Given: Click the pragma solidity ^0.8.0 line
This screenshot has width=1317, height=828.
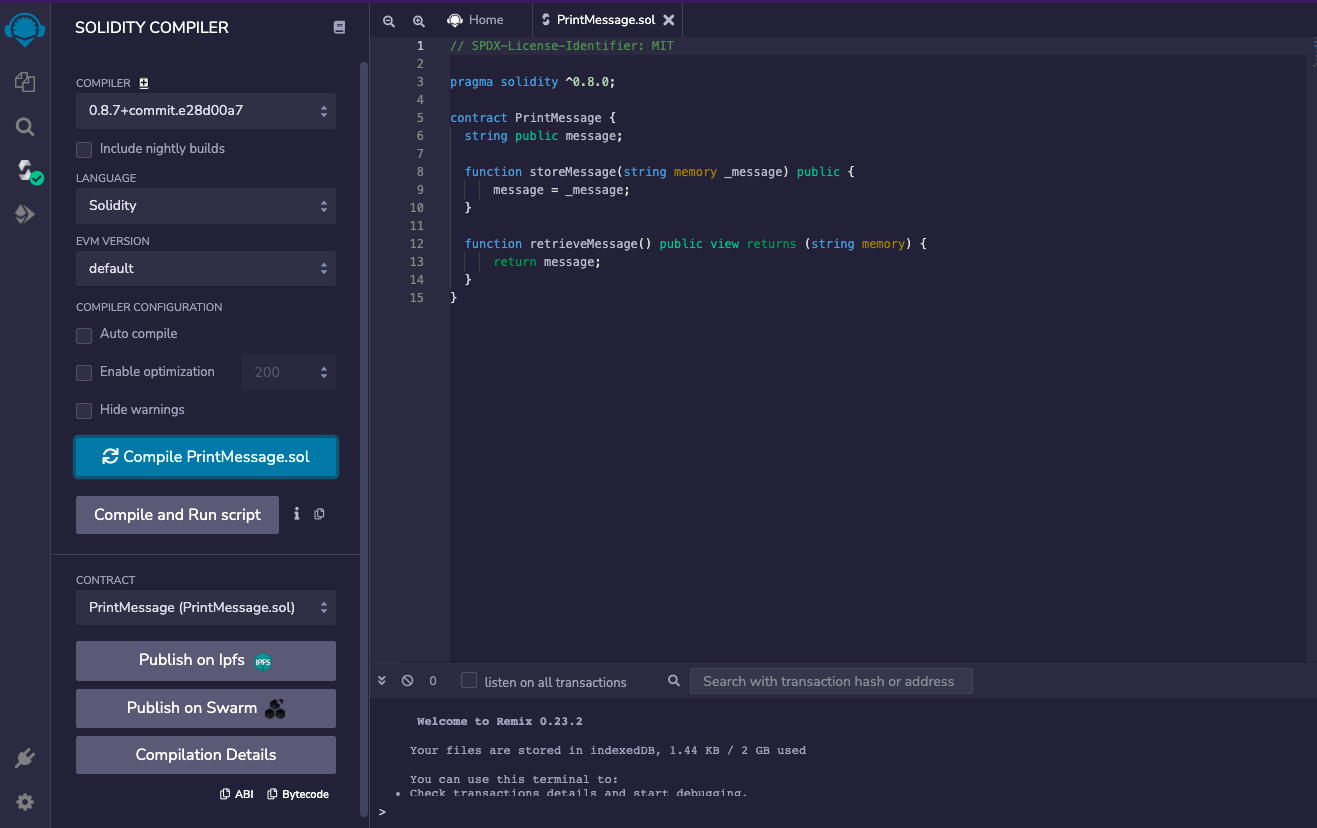Looking at the screenshot, I should click(533, 82).
